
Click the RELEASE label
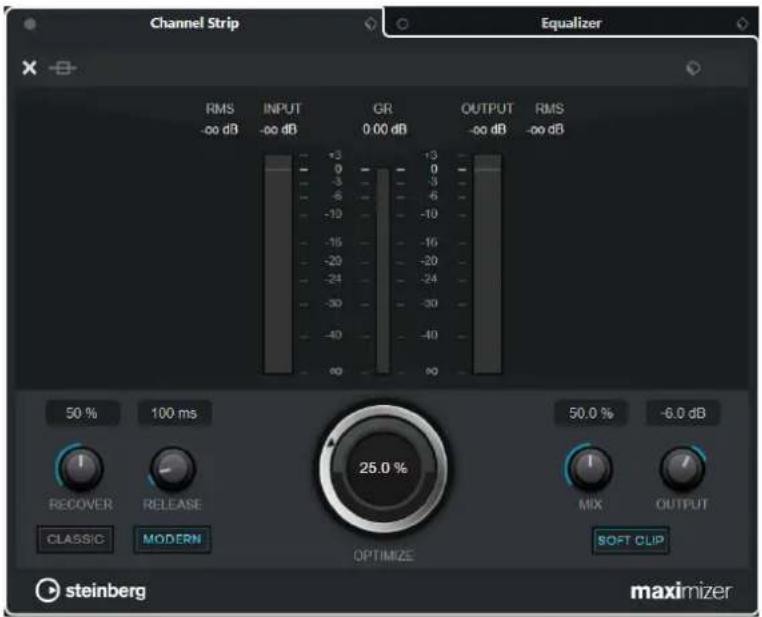coord(173,504)
